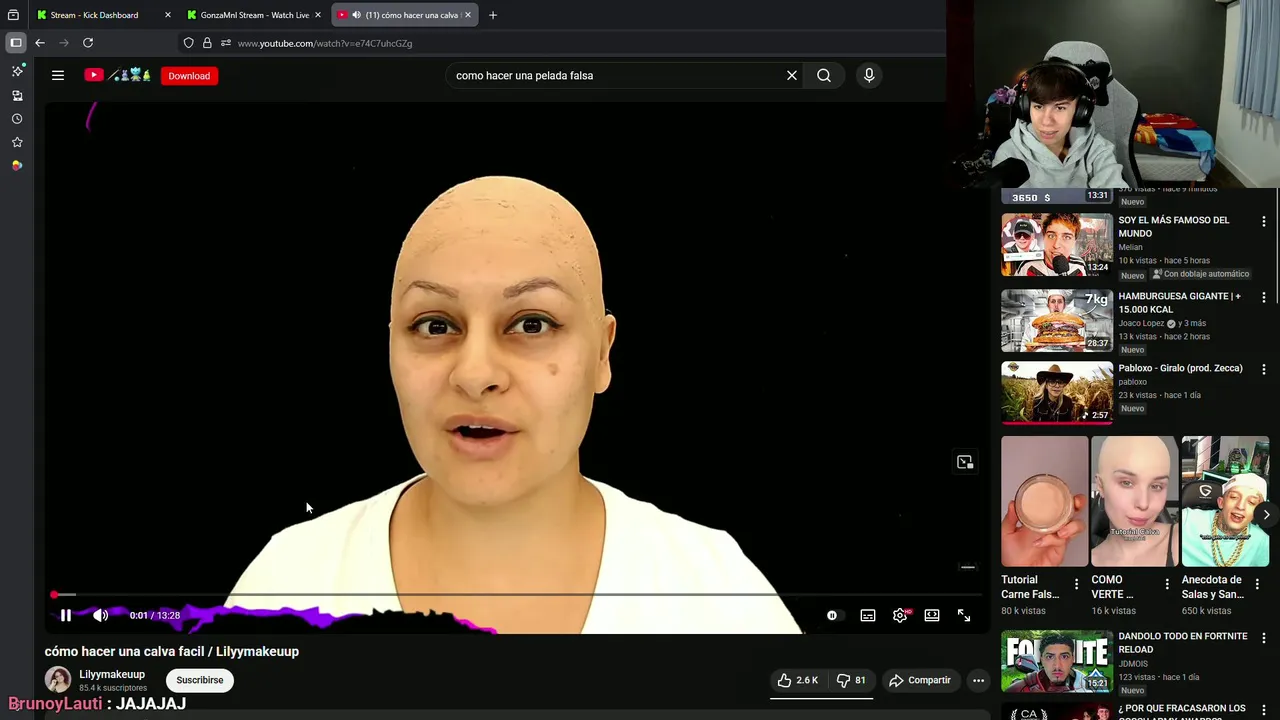Click the video title cómo hacer una calva facil
Image resolution: width=1280 pixels, height=720 pixels.
click(172, 651)
